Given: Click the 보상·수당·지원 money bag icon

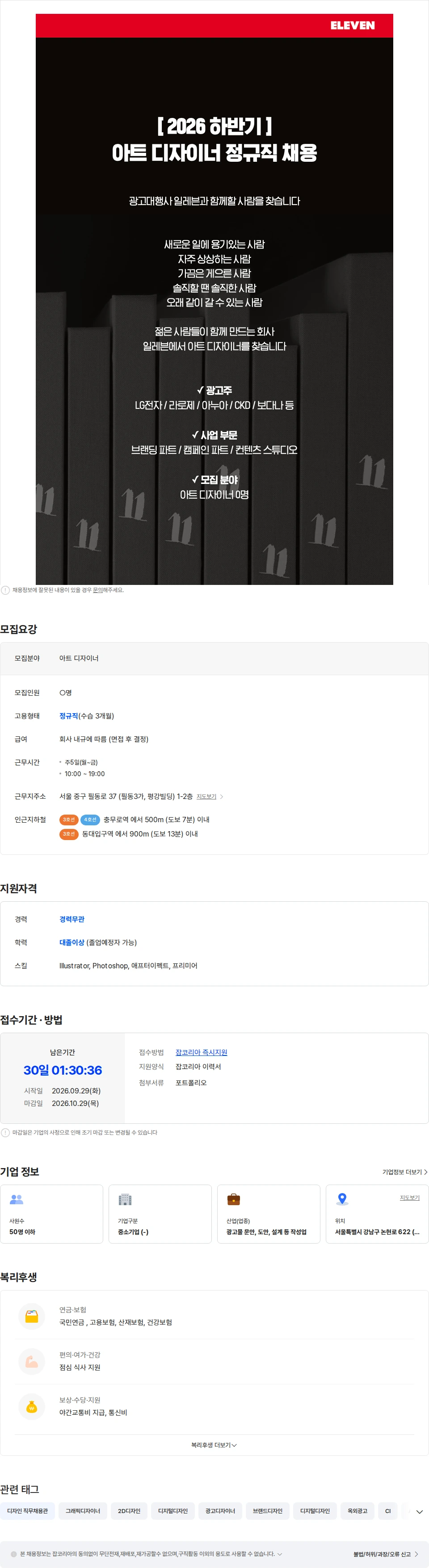Looking at the screenshot, I should 32,1407.
